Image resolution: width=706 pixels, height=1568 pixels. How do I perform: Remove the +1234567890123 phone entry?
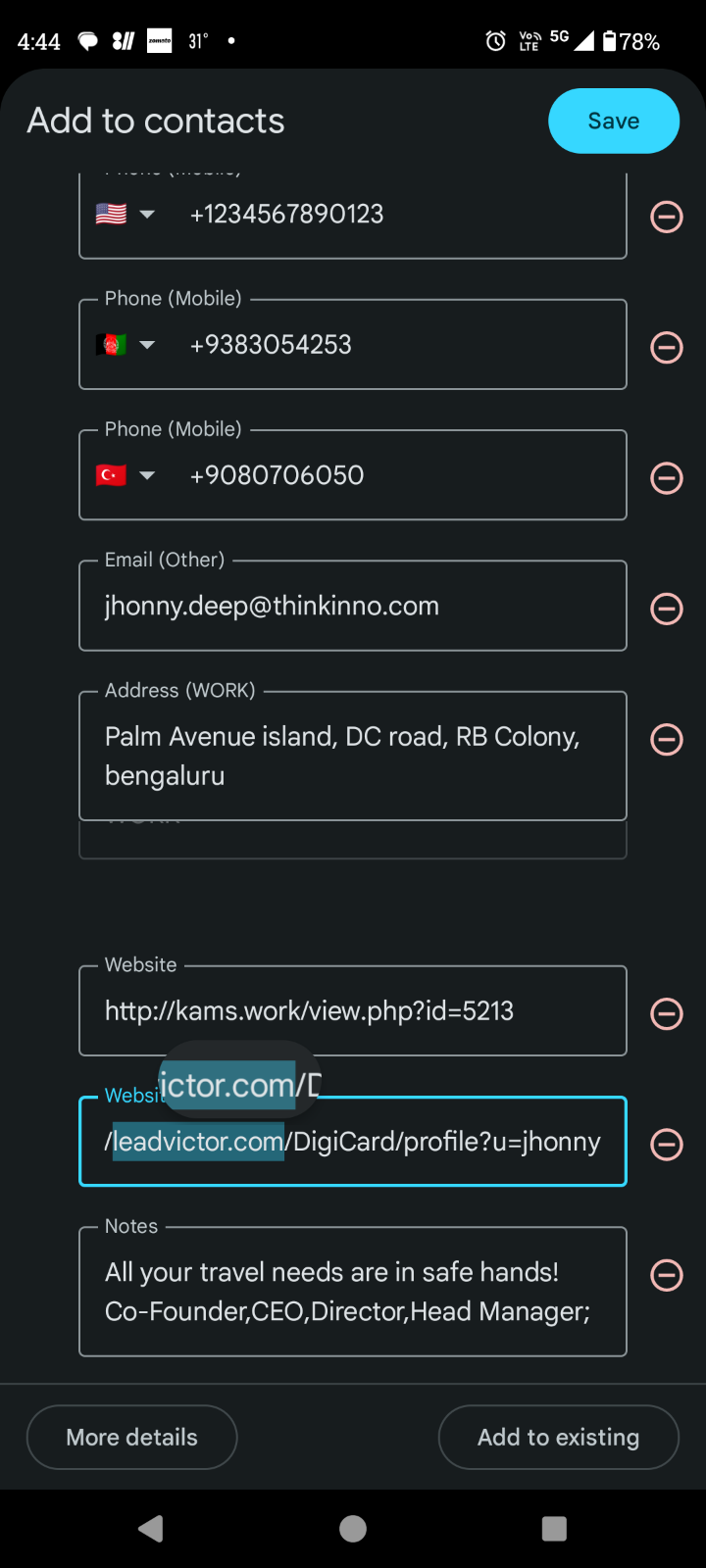pos(667,217)
